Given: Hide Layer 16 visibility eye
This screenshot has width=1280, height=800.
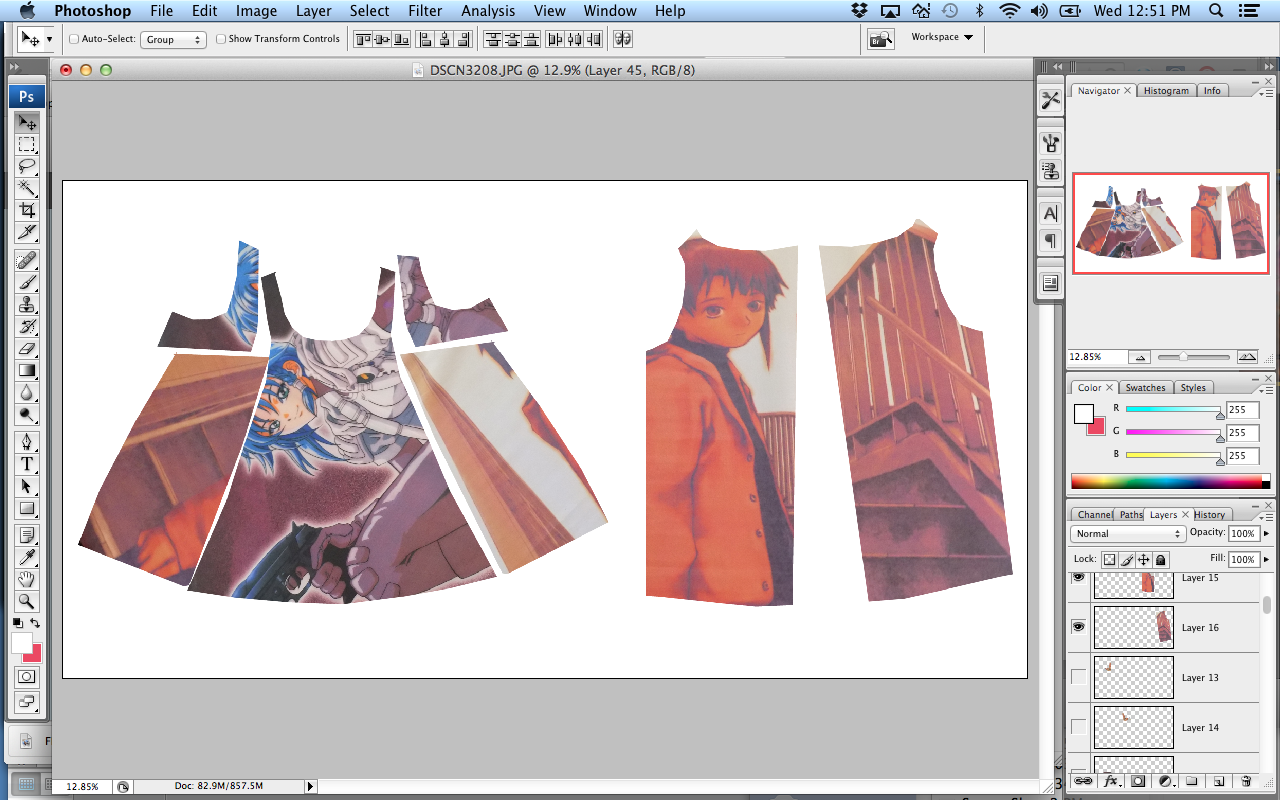Looking at the screenshot, I should click(1078, 627).
